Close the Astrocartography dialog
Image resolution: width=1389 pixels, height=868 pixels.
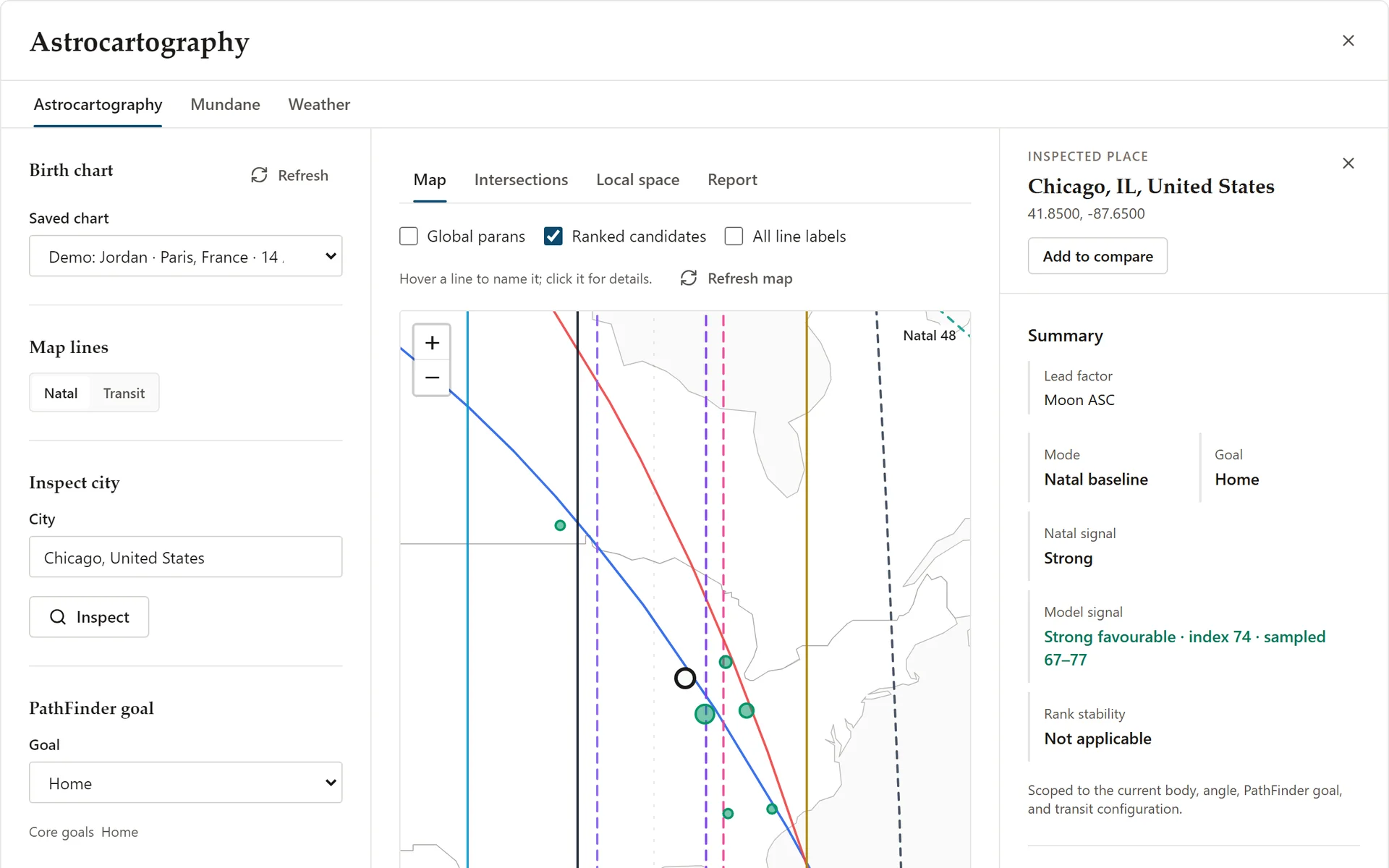pyautogui.click(x=1348, y=41)
